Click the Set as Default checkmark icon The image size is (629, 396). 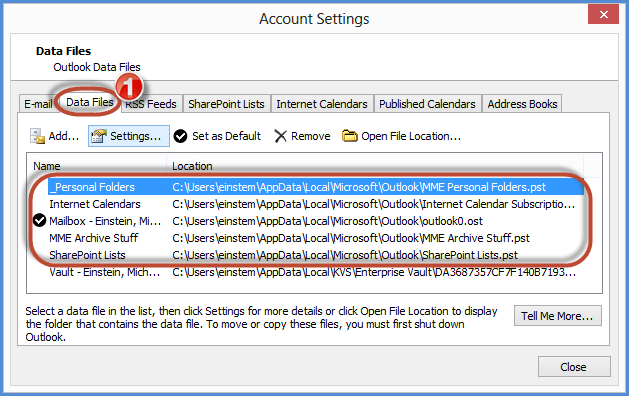[x=181, y=136]
